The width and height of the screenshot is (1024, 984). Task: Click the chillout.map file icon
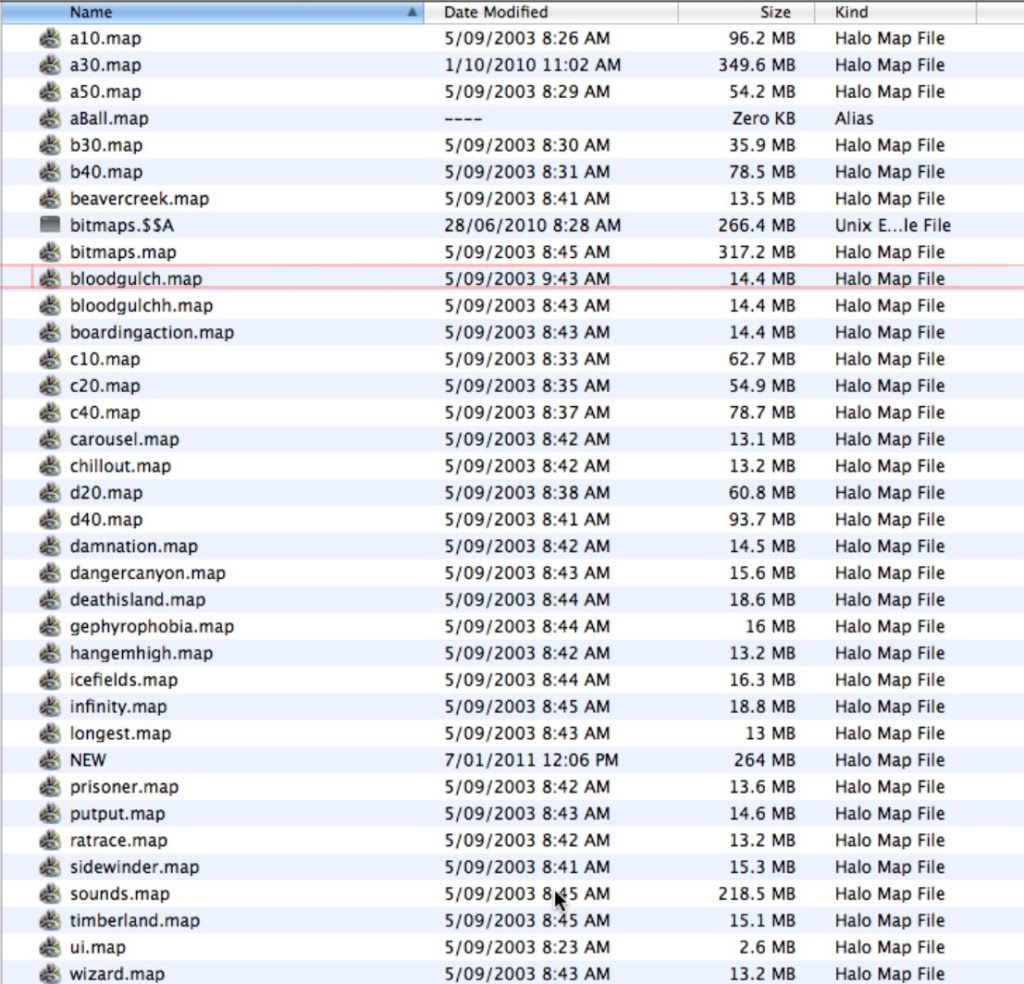click(50, 467)
